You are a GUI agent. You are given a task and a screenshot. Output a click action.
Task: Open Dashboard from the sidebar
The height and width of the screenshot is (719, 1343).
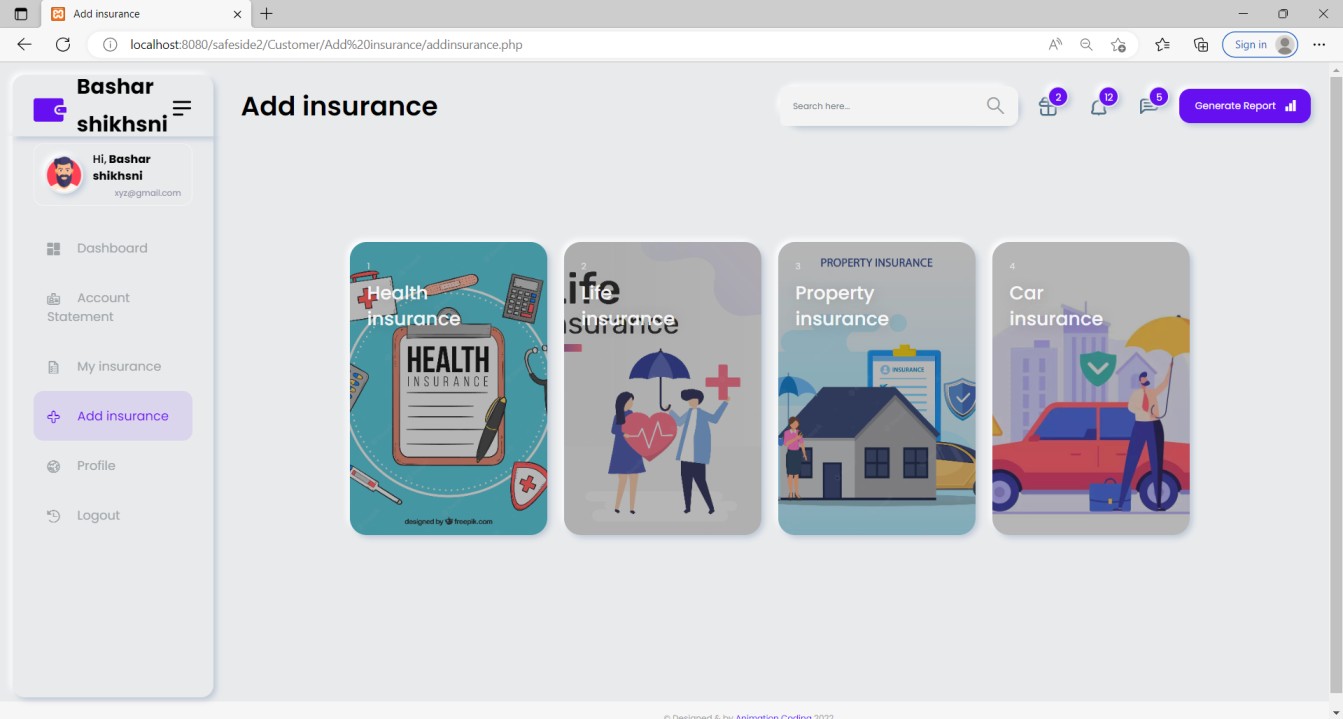pyautogui.click(x=111, y=248)
